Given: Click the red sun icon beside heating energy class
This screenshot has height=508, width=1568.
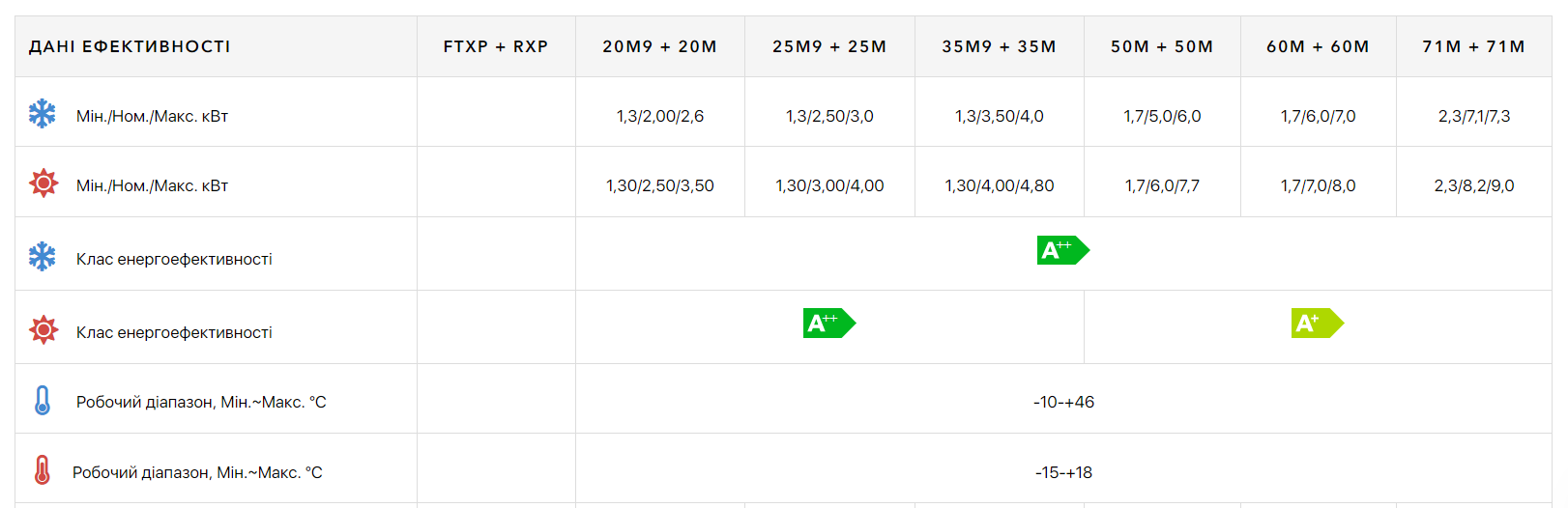Looking at the screenshot, I should coord(43,329).
